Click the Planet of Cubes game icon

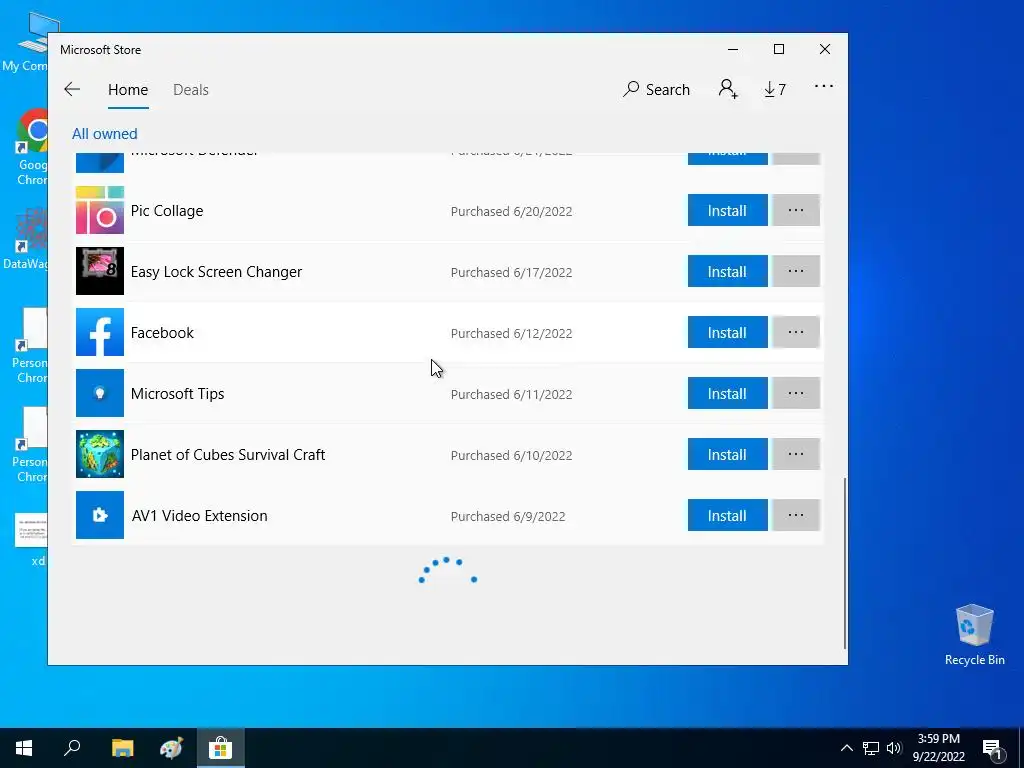[100, 455]
